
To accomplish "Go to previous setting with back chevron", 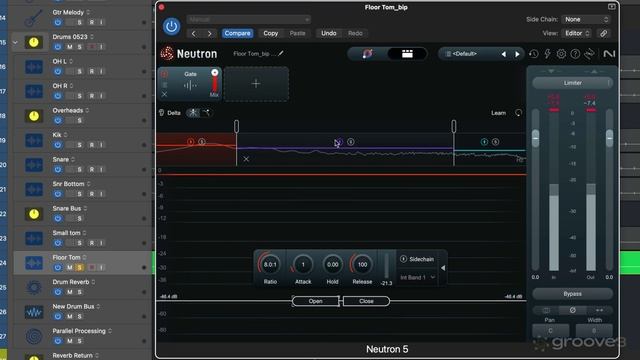I will click(x=194, y=33).
